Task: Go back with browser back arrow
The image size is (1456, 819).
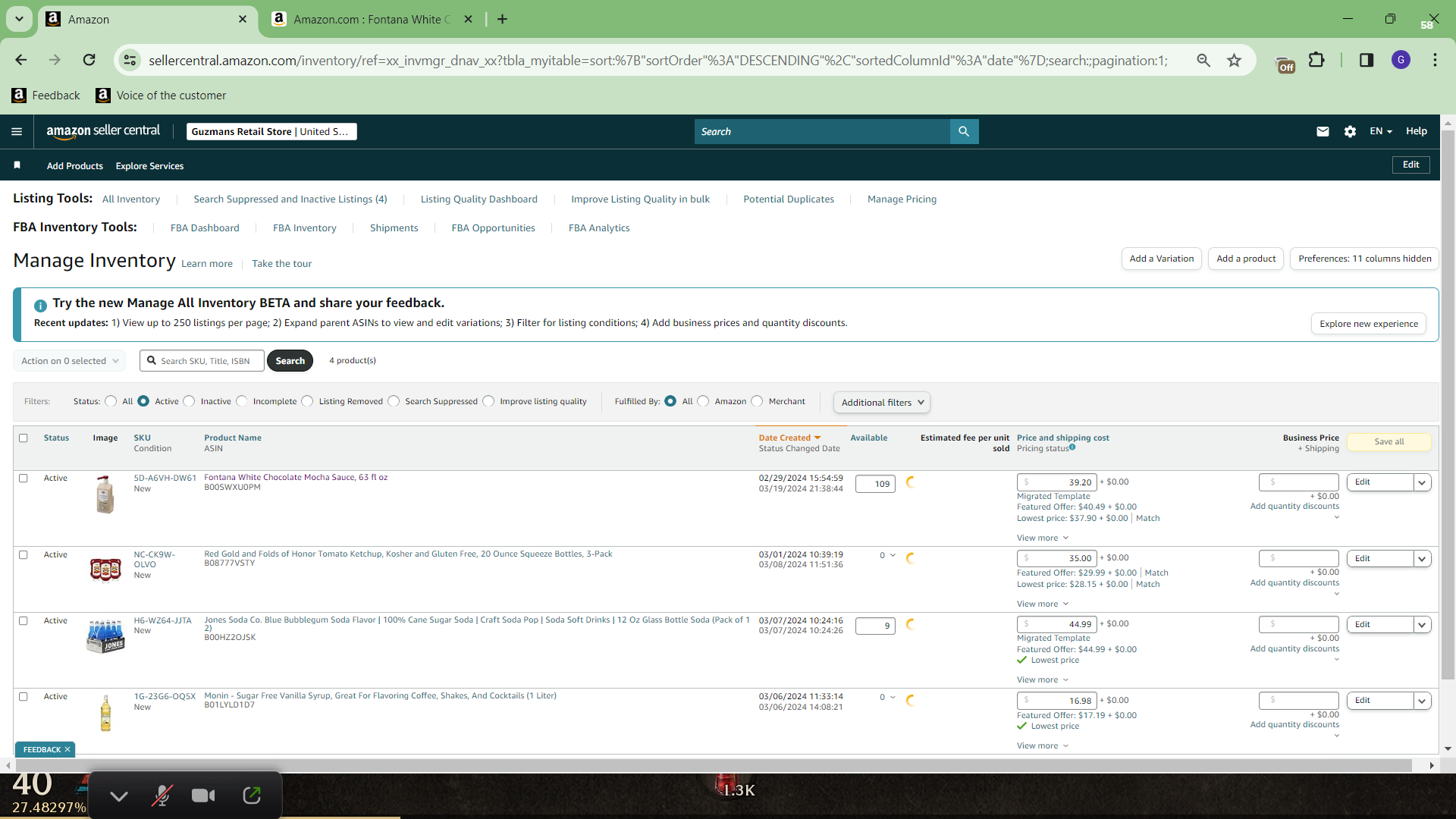Action: (21, 60)
